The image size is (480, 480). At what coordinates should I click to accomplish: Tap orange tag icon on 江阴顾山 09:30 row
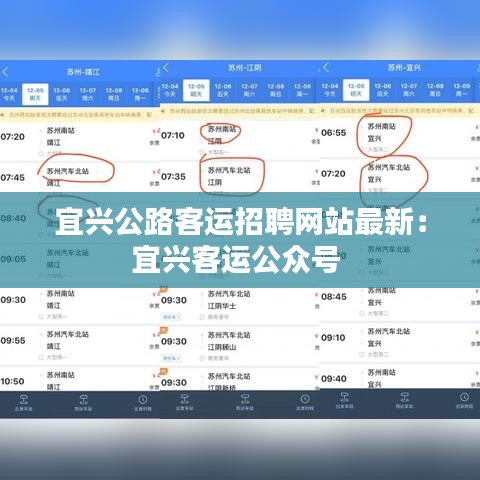(164, 330)
